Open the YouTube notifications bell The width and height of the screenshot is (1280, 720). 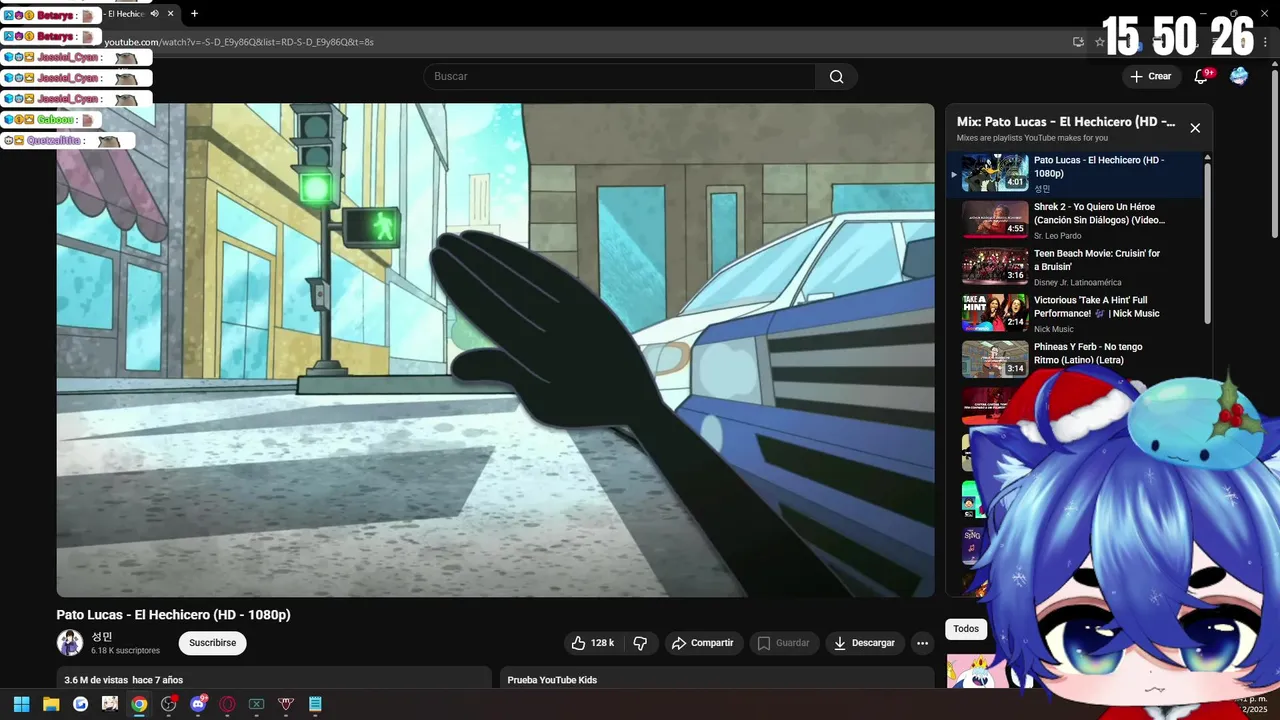[x=1201, y=76]
